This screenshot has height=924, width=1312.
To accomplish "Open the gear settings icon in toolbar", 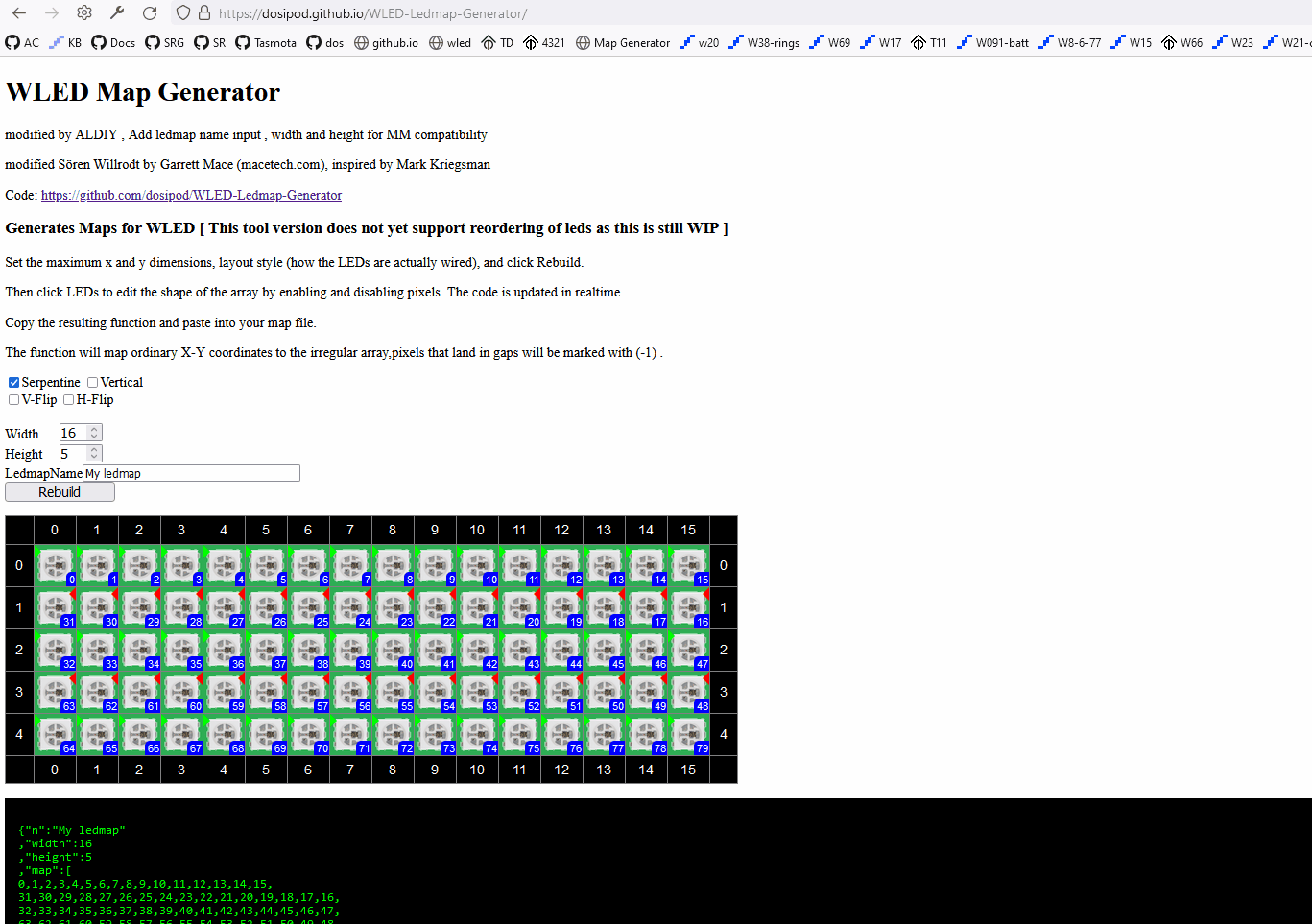I will click(84, 13).
